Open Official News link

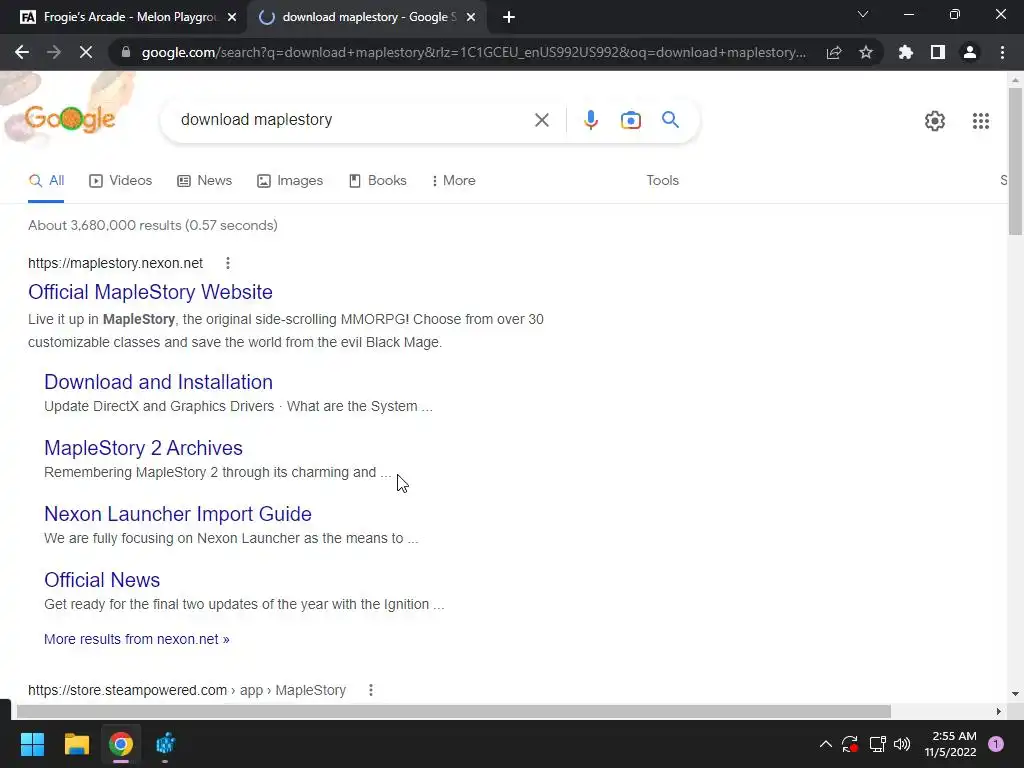click(102, 580)
